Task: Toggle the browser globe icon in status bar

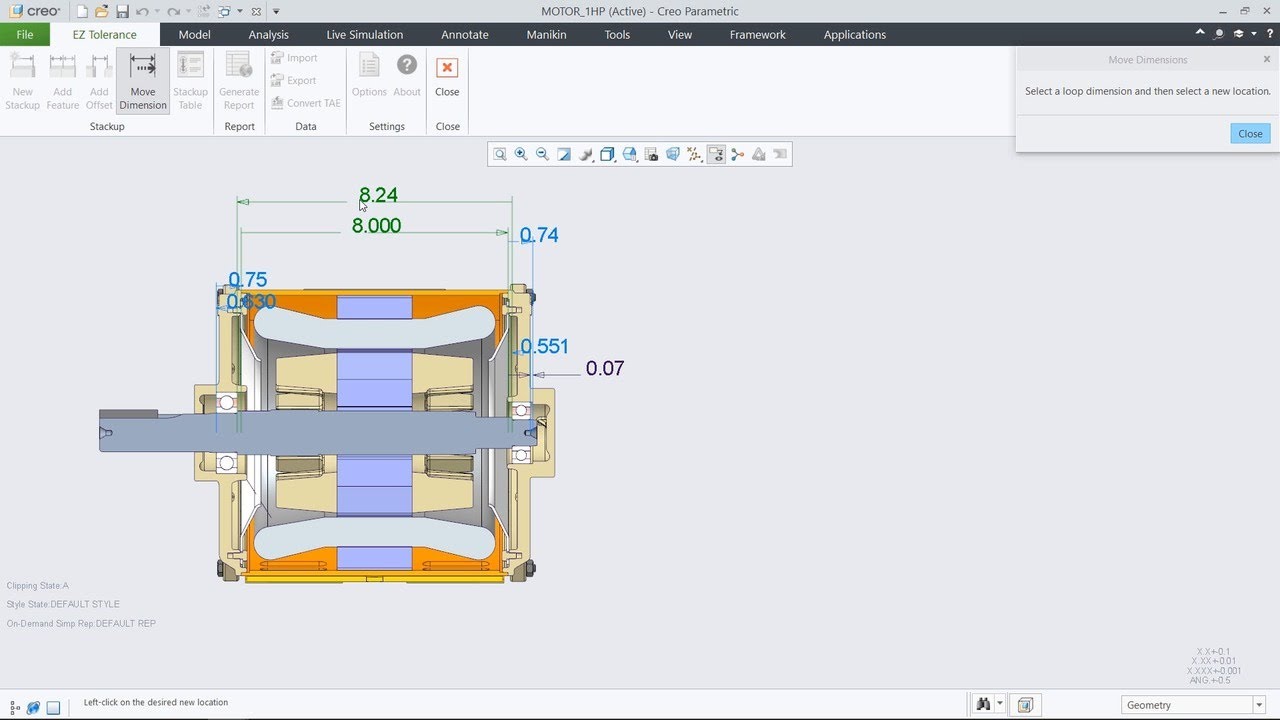Action: point(34,707)
